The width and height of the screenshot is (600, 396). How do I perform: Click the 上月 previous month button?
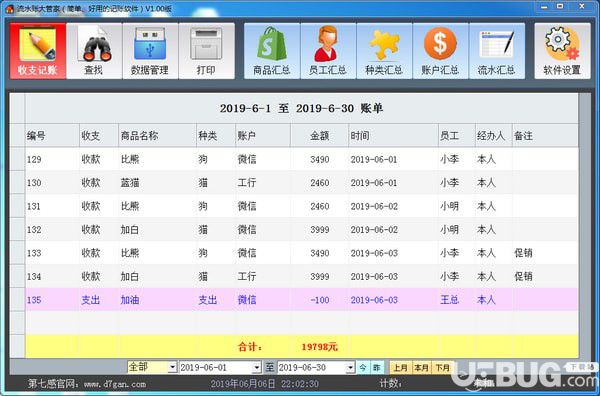(x=401, y=368)
